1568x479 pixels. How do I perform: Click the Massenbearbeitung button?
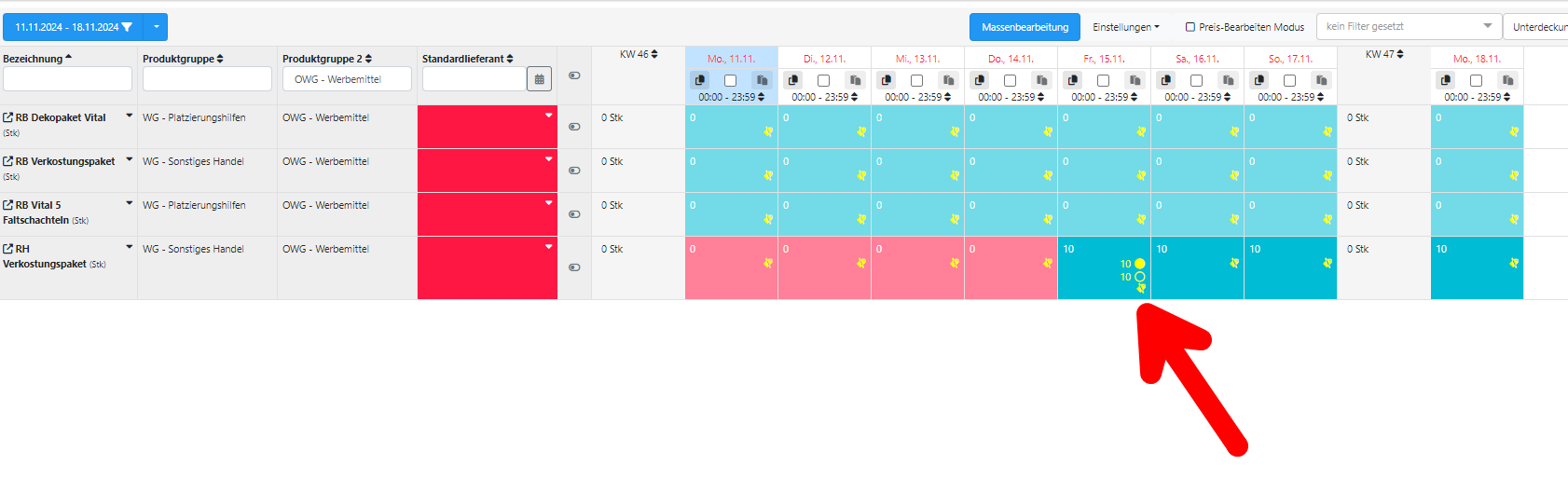tap(1025, 27)
